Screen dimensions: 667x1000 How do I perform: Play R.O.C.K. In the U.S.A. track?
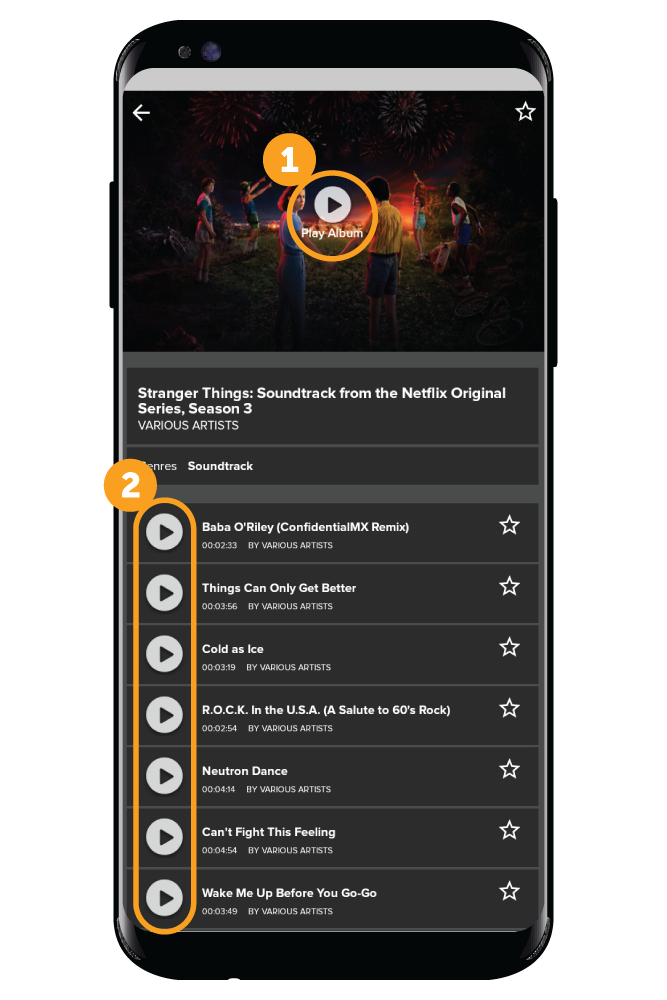165,715
